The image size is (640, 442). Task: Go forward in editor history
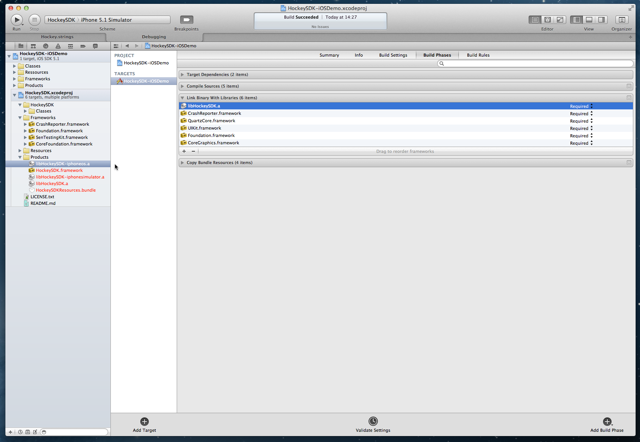[x=136, y=46]
